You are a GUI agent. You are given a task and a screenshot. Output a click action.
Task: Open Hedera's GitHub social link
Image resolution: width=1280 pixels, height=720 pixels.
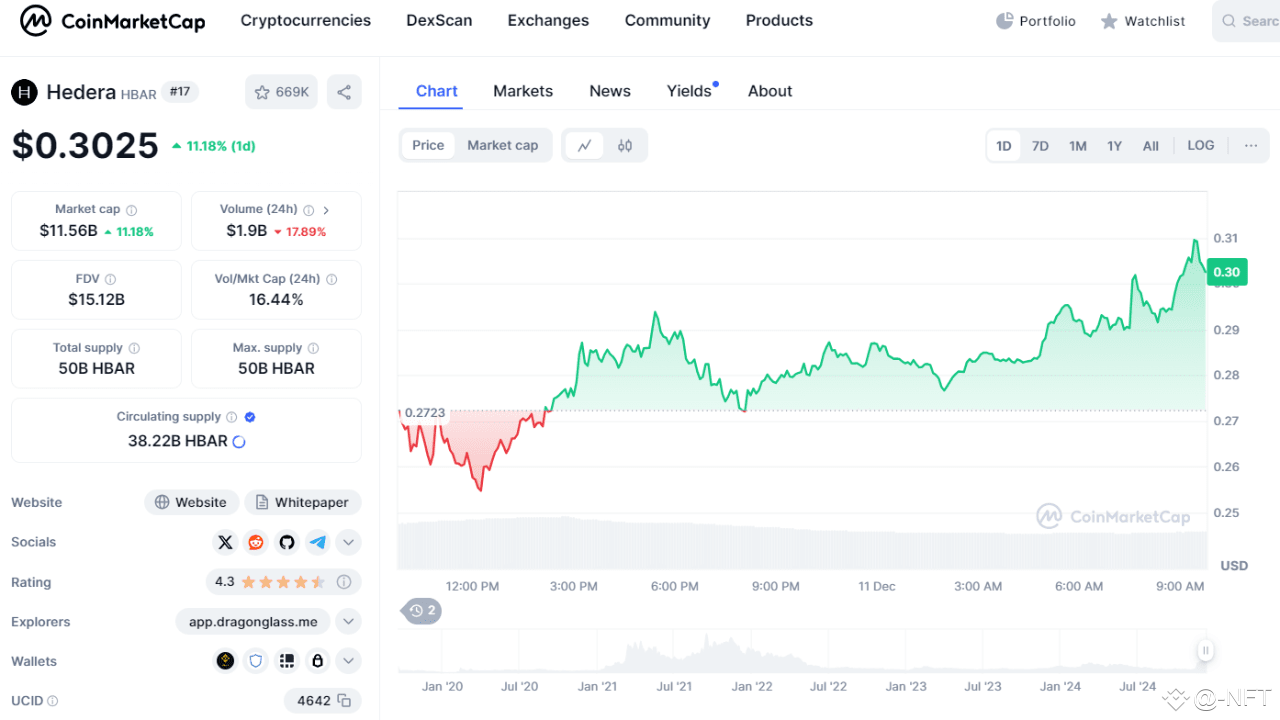(x=287, y=542)
